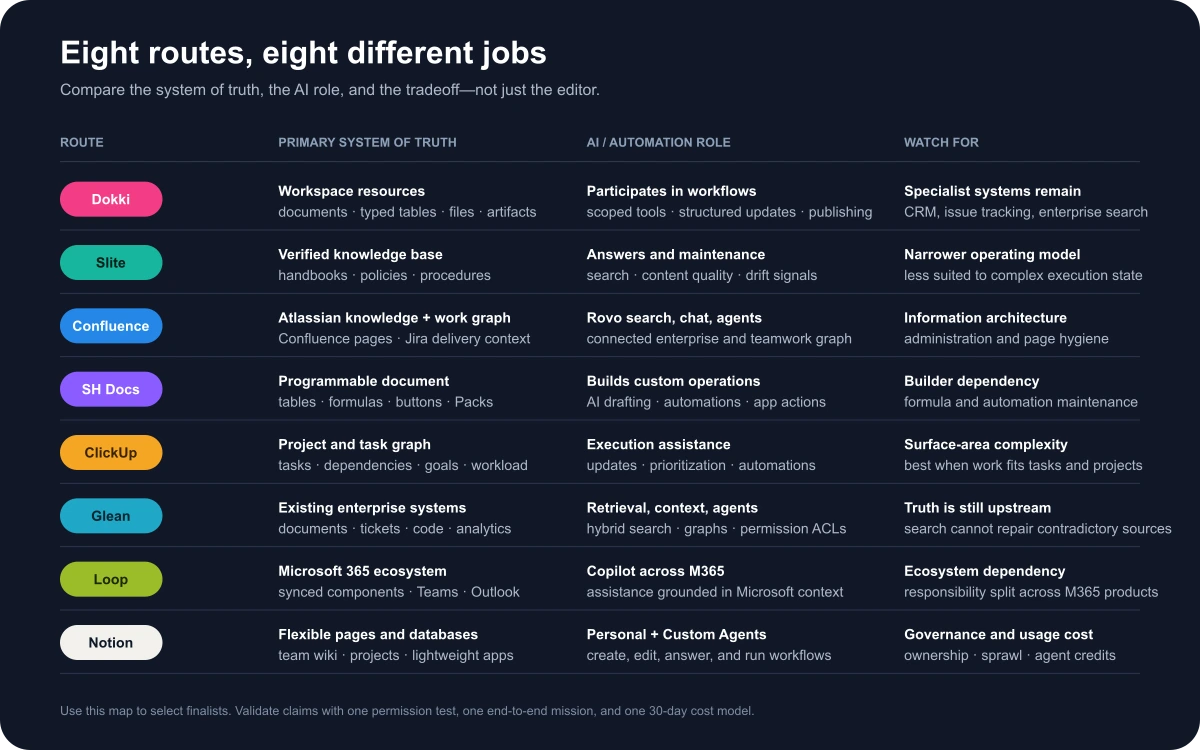
Task: Click the WATCH FOR column header
Action: click(941, 142)
